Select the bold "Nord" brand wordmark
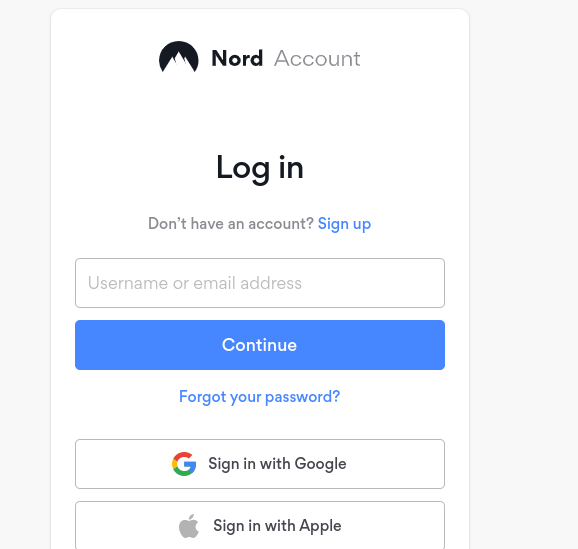This screenshot has width=578, height=549. point(237,58)
